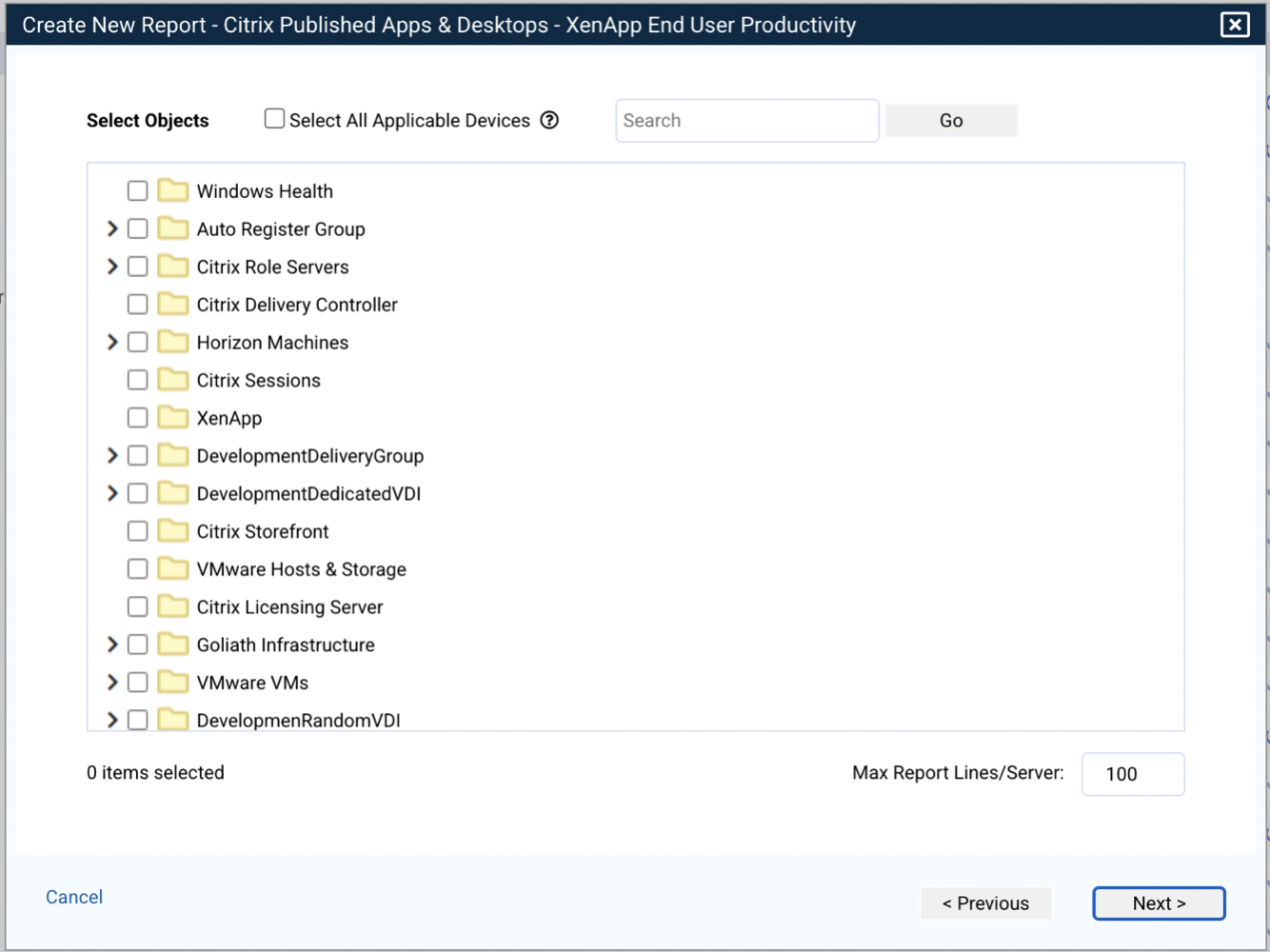Click the Windows Health folder icon
The image size is (1270, 952).
[x=172, y=190]
